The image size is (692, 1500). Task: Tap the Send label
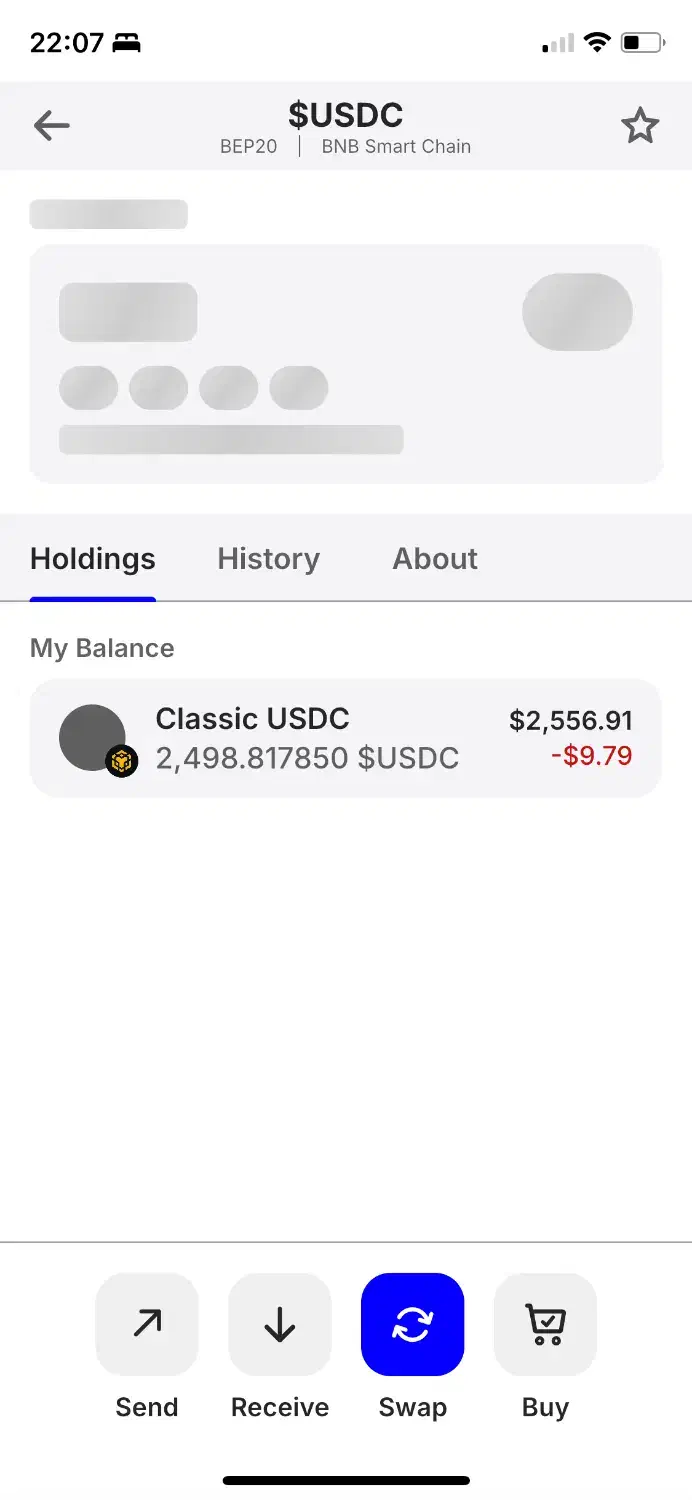click(x=147, y=1407)
